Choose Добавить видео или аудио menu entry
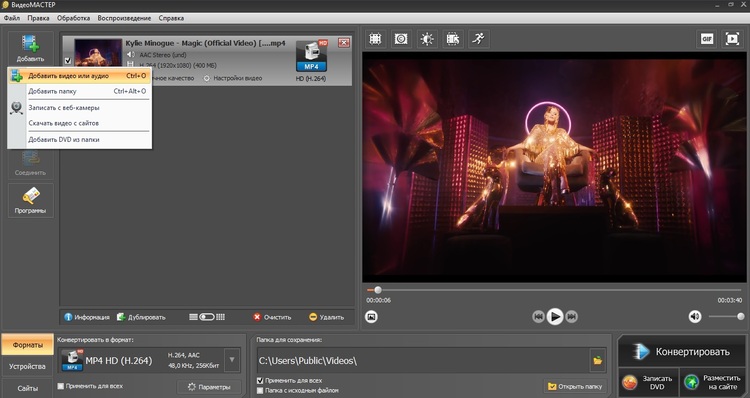 point(80,76)
